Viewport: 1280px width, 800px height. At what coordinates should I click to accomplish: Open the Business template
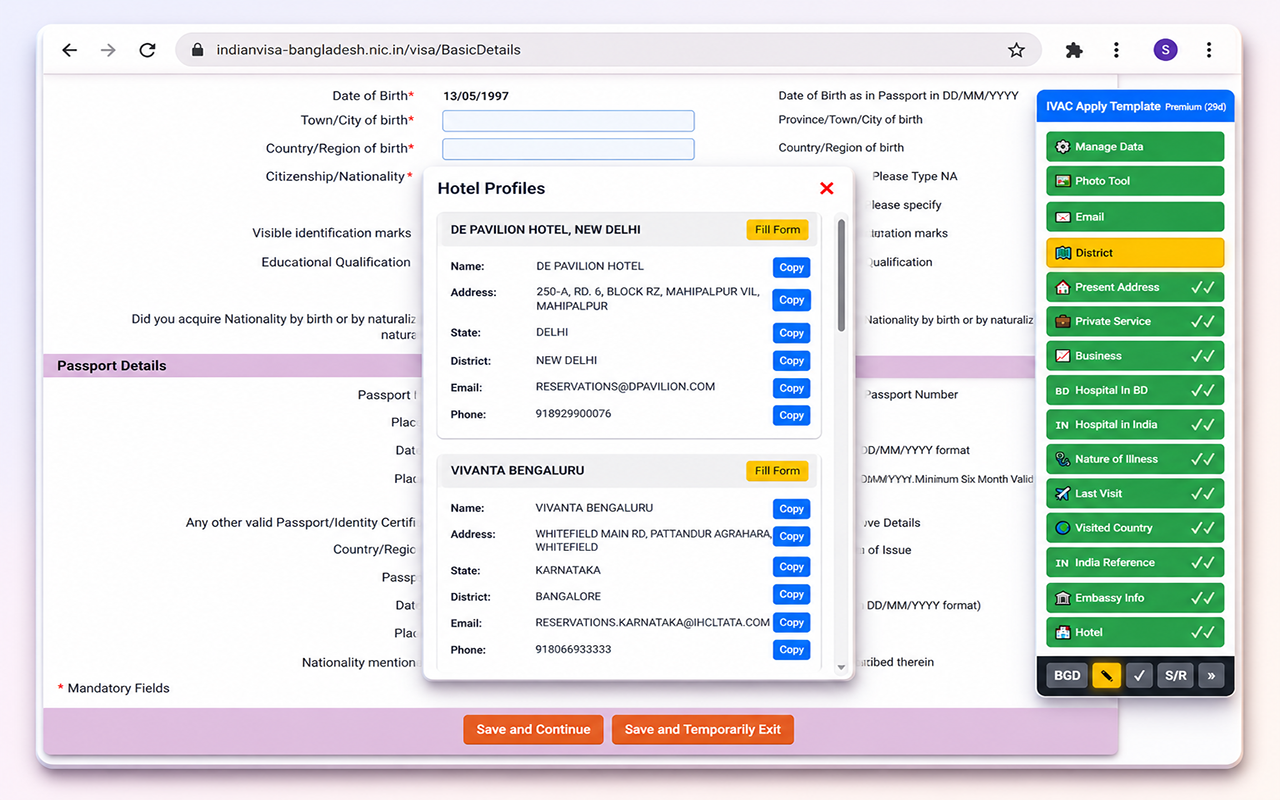(x=1135, y=356)
